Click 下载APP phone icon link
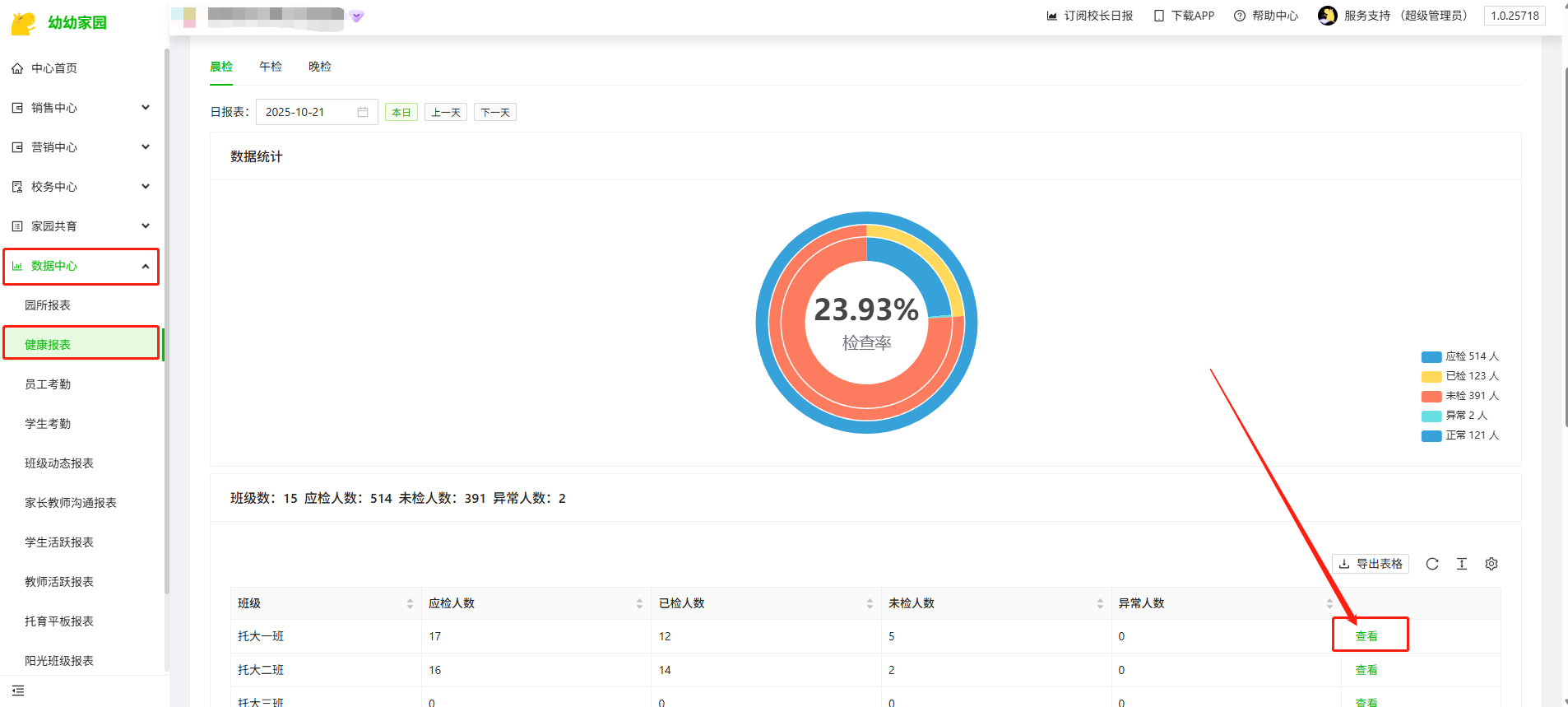Viewport: 1568px width, 707px height. point(1184,16)
